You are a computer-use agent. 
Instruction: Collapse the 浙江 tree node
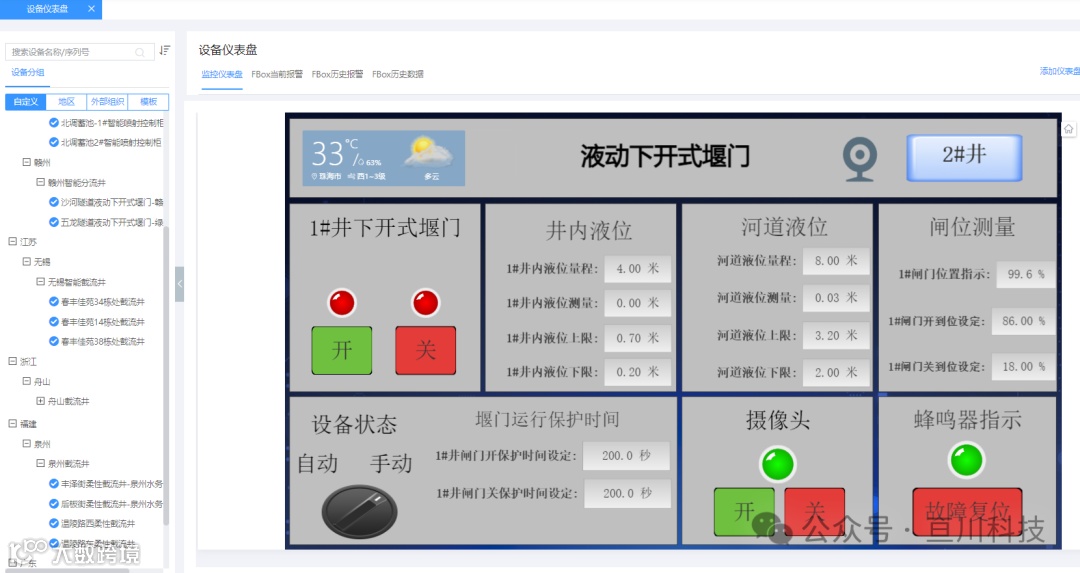click(12, 361)
